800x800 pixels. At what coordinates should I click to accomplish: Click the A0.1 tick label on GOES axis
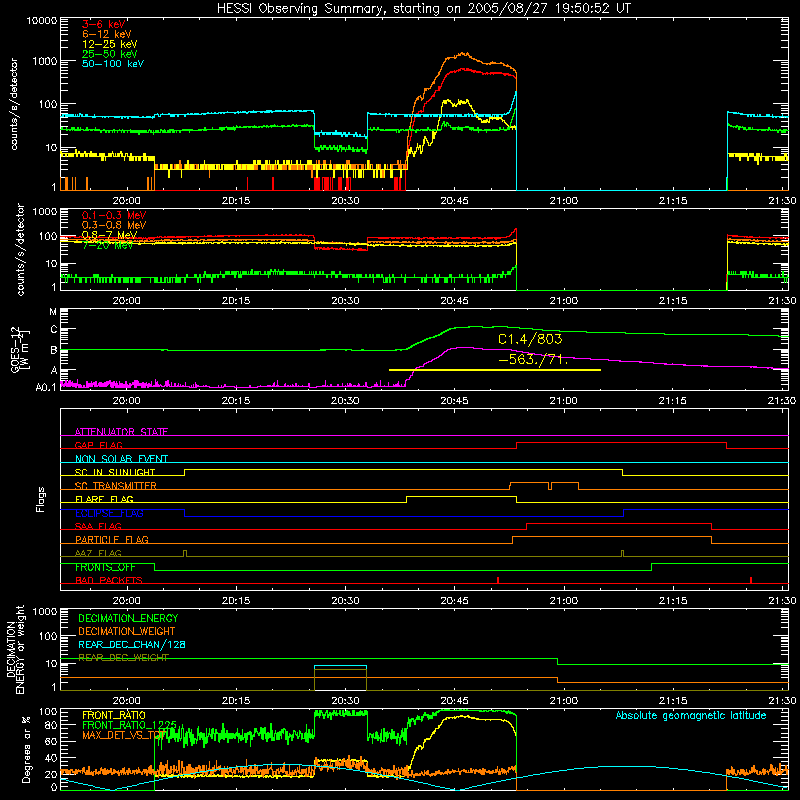46,387
